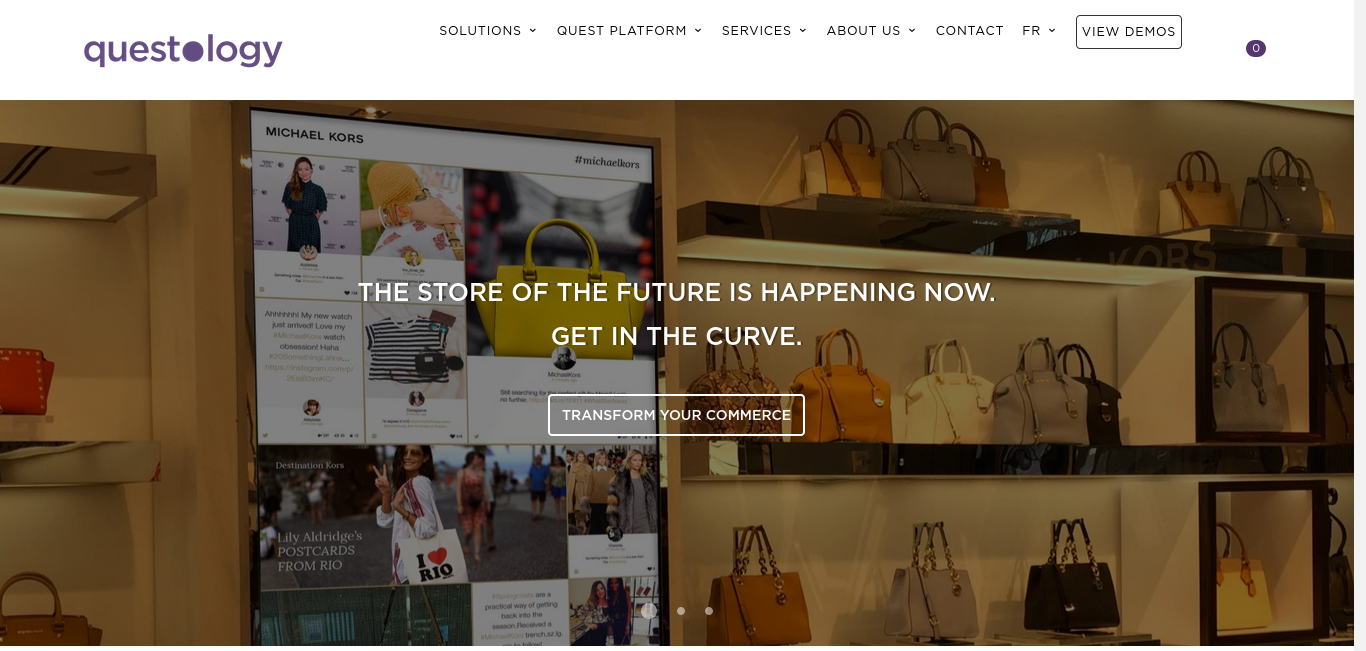Expand the About Us menu arrow
Screen dimensions: 1366x651
912,31
